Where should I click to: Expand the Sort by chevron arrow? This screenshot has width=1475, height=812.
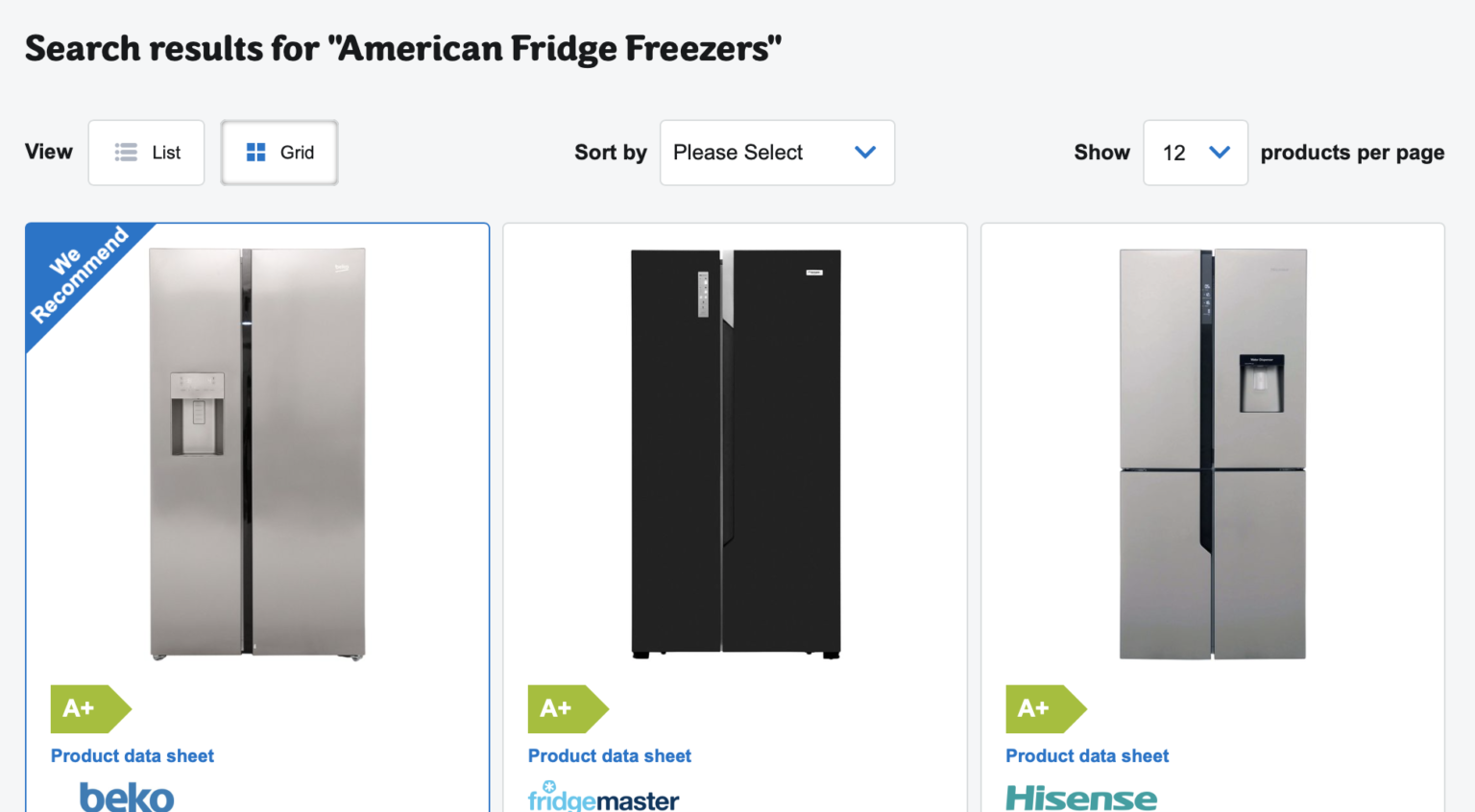tap(863, 152)
